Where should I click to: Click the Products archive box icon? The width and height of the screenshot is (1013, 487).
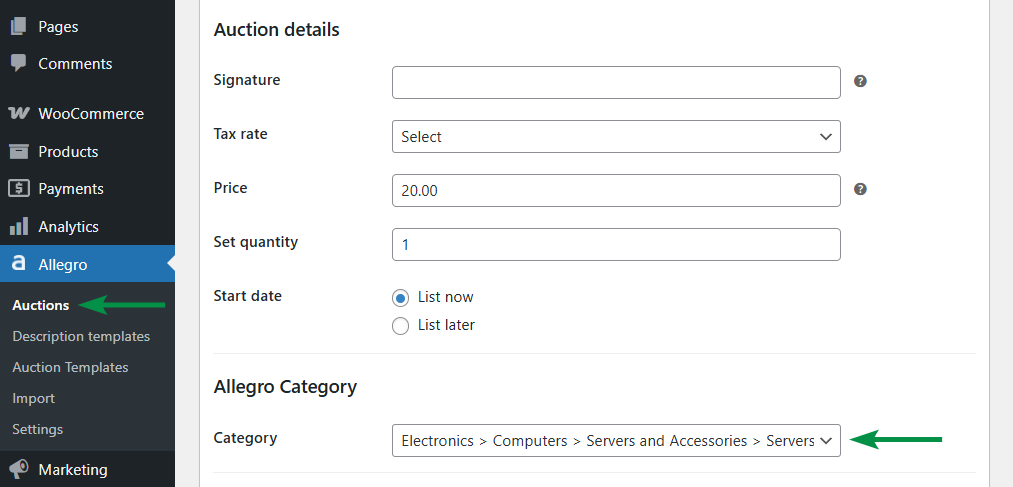(x=19, y=152)
